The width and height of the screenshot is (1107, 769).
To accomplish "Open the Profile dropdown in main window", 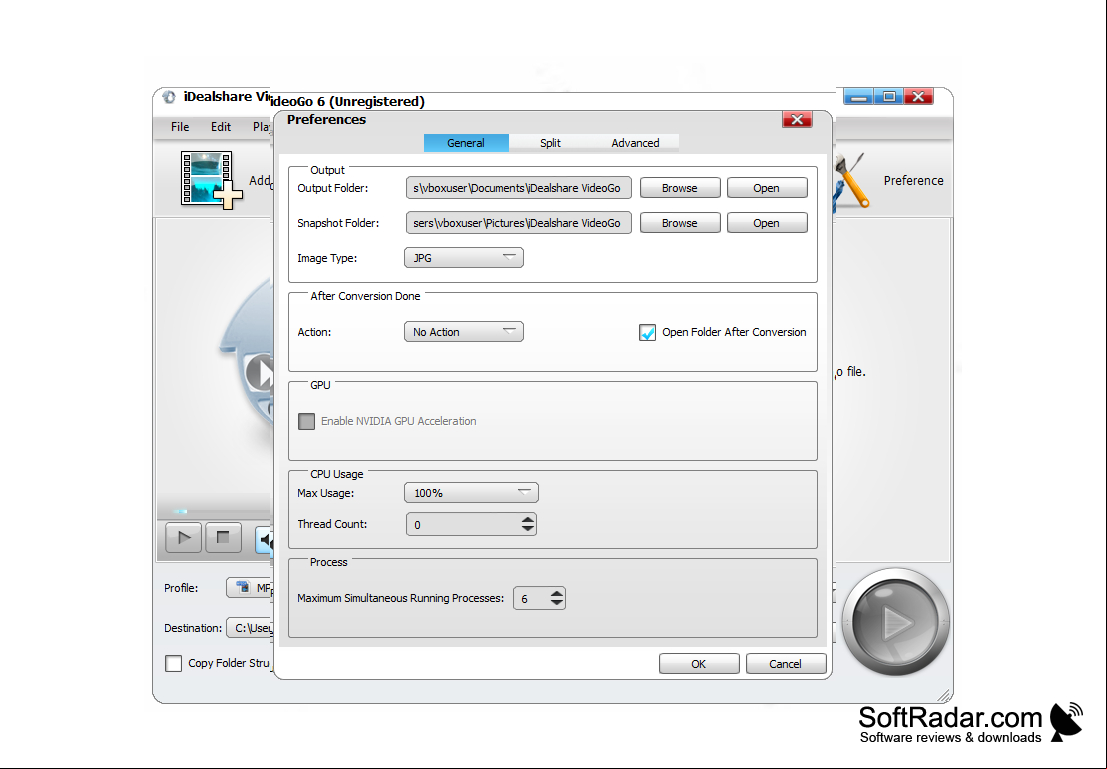I will [x=249, y=588].
